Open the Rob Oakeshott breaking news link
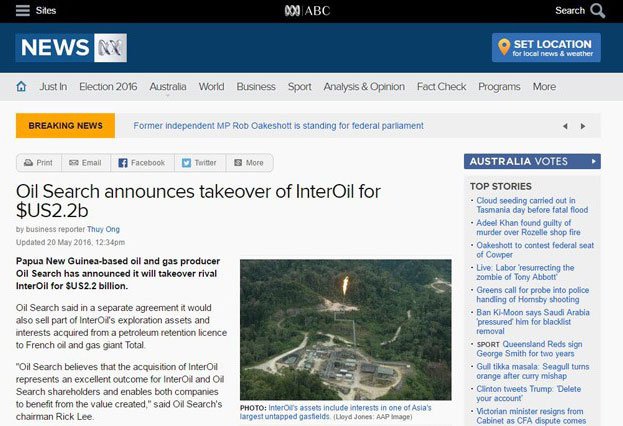The height and width of the screenshot is (426, 623). 279,126
